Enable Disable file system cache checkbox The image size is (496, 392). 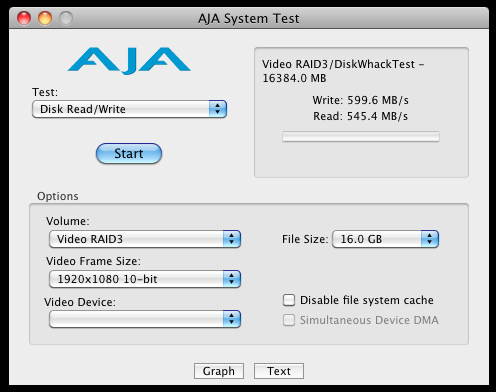point(289,300)
